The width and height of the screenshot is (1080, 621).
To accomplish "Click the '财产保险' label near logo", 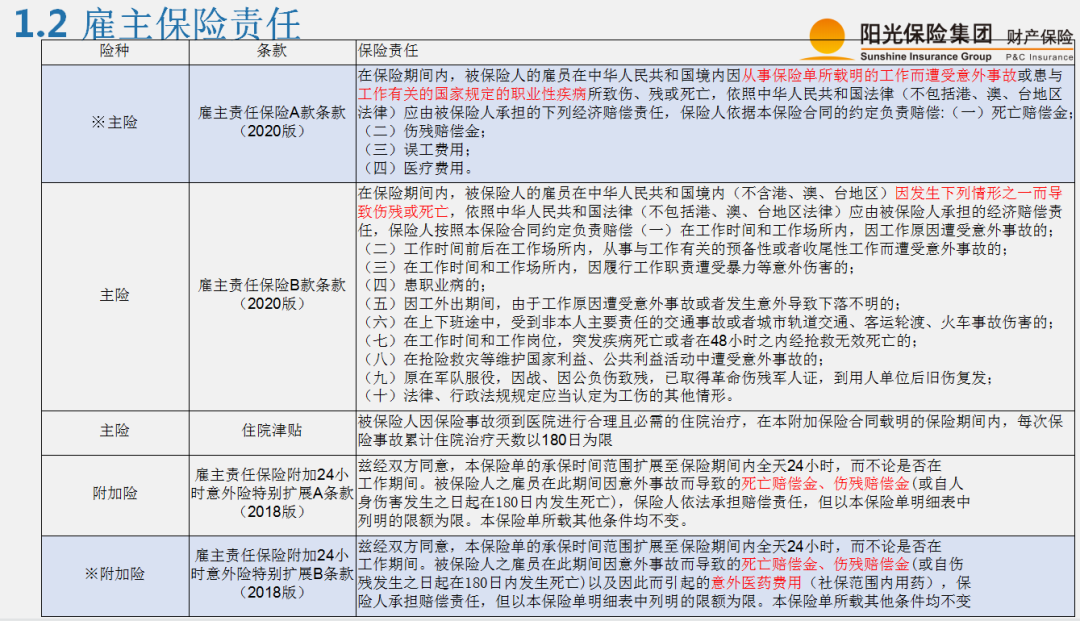I will [1039, 37].
